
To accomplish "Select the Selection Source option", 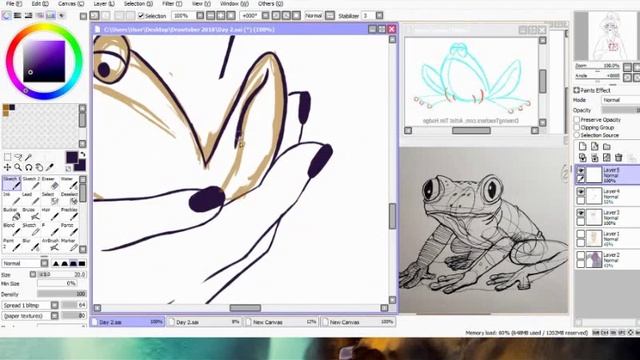I will tap(577, 135).
